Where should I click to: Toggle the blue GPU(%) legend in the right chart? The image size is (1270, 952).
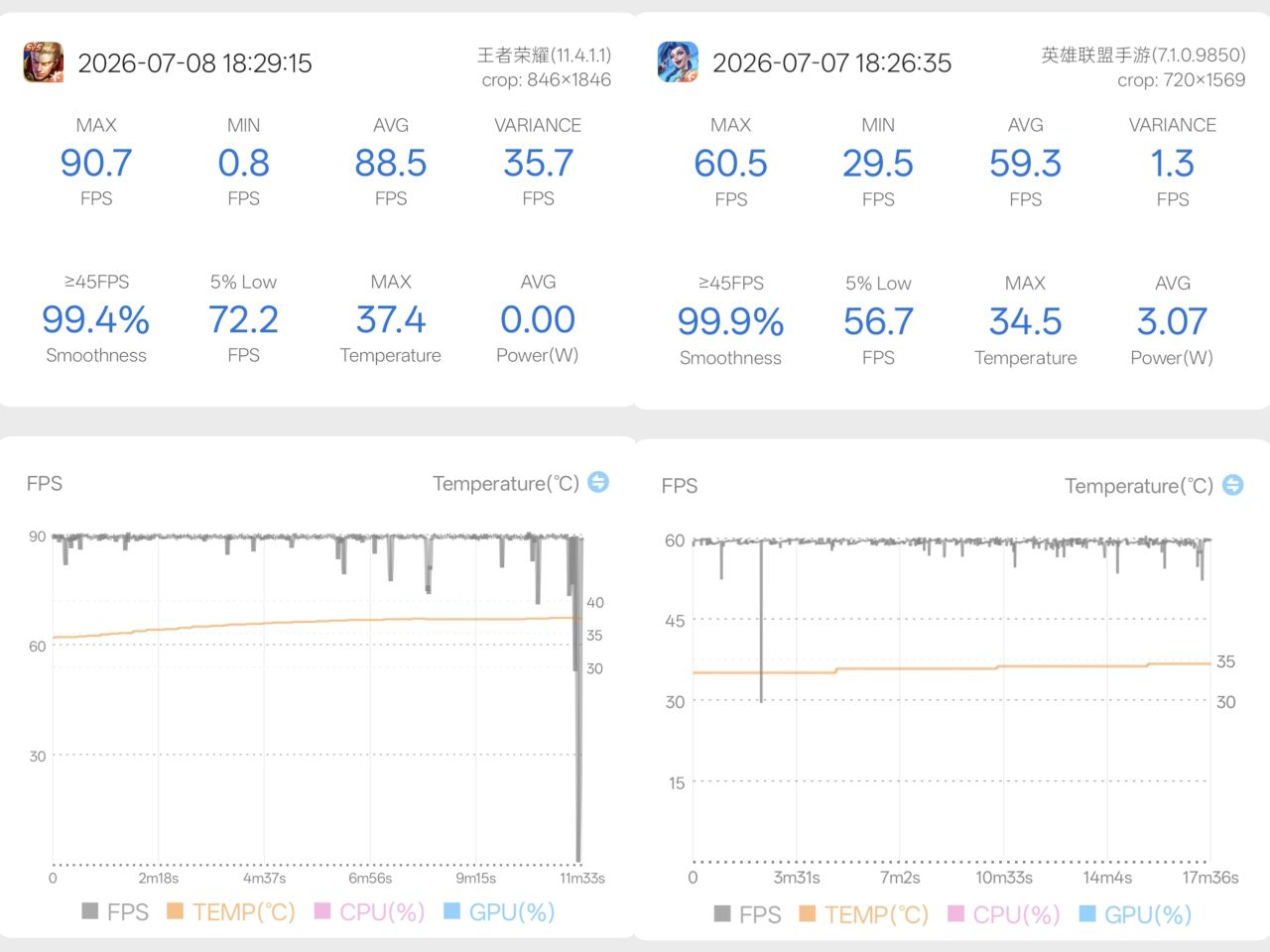pos(1135,914)
